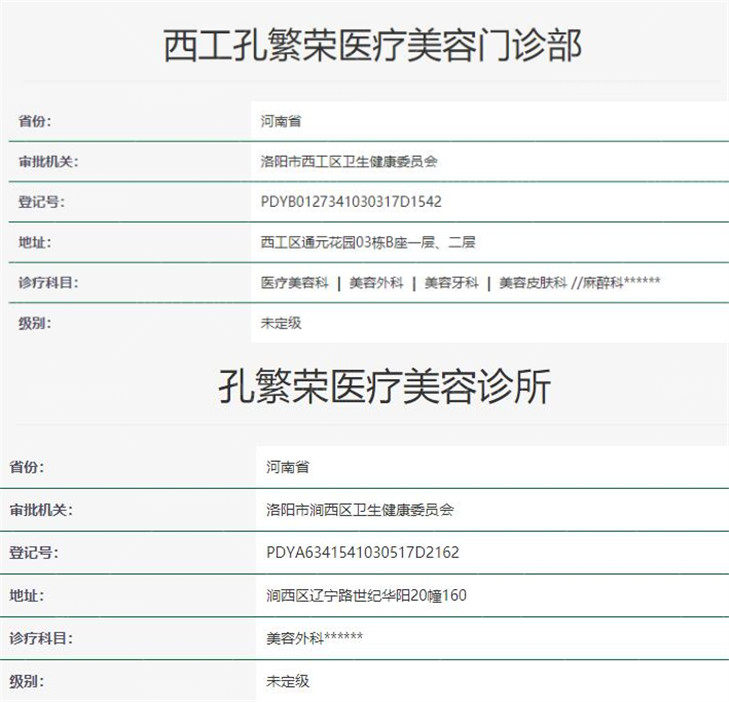Image resolution: width=729 pixels, height=702 pixels.
Task: Click address 西工区通元花园03栋B座一层、二层
Action: [368, 242]
